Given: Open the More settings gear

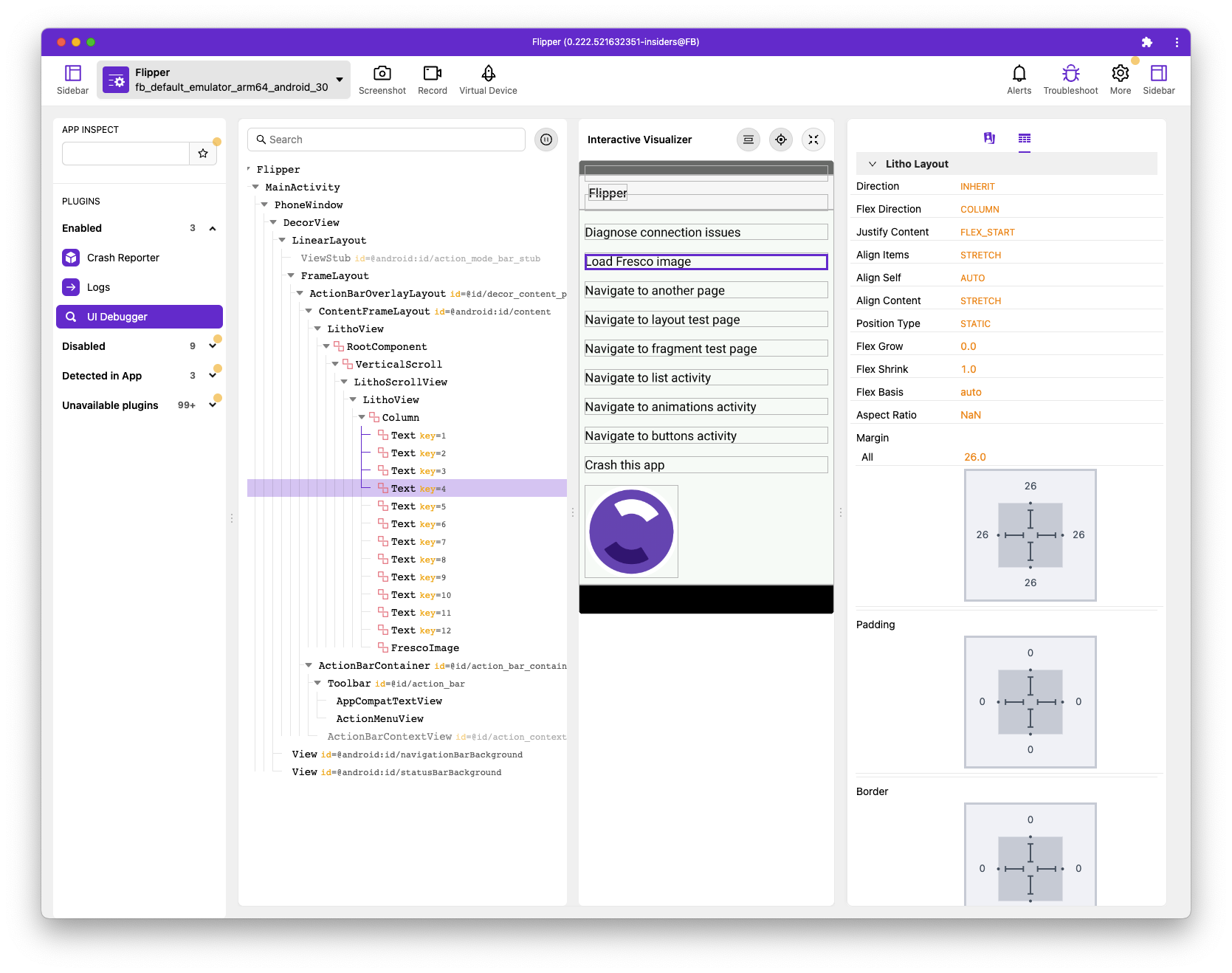Looking at the screenshot, I should tap(1120, 80).
